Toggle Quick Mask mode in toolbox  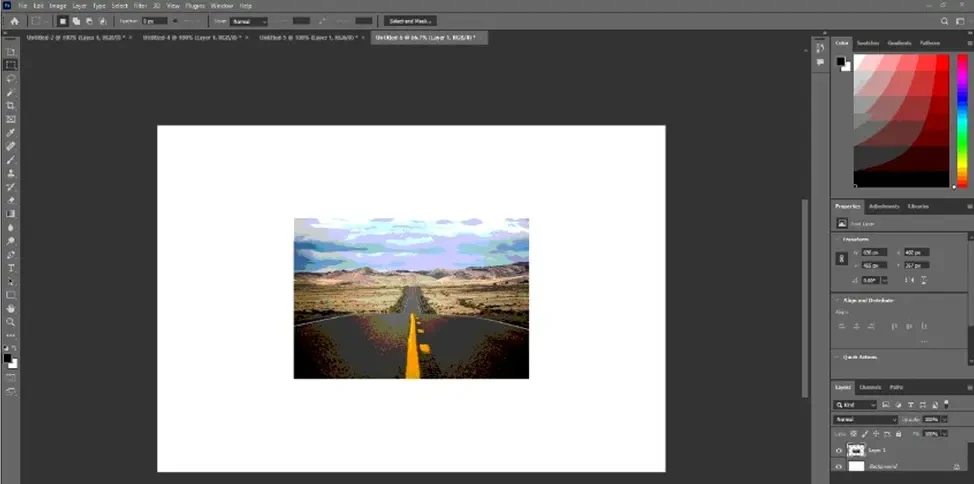[x=11, y=377]
